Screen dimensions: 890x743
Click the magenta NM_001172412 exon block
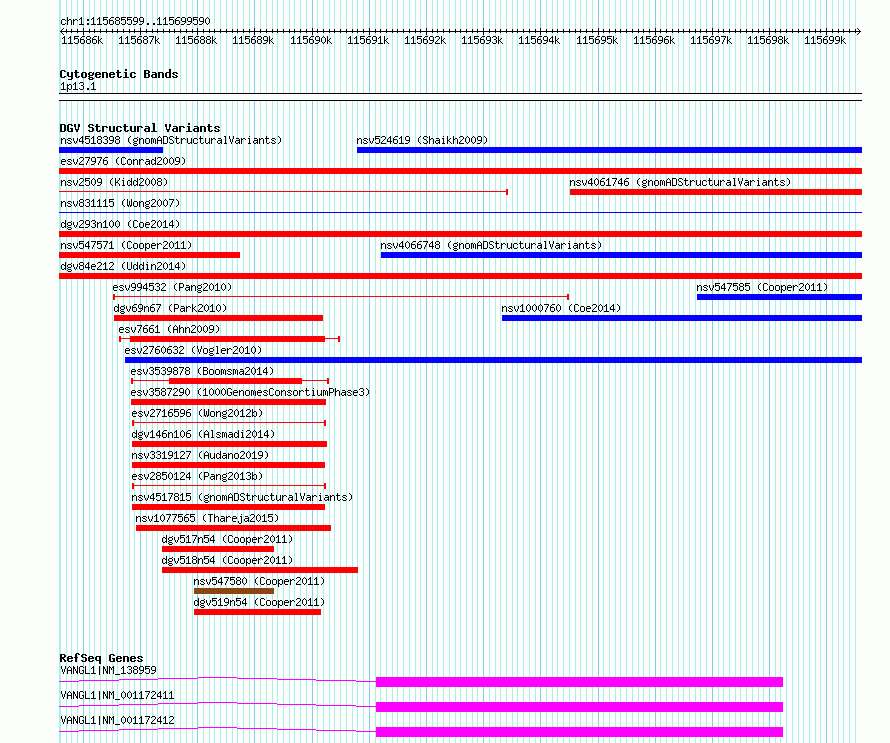(579, 732)
